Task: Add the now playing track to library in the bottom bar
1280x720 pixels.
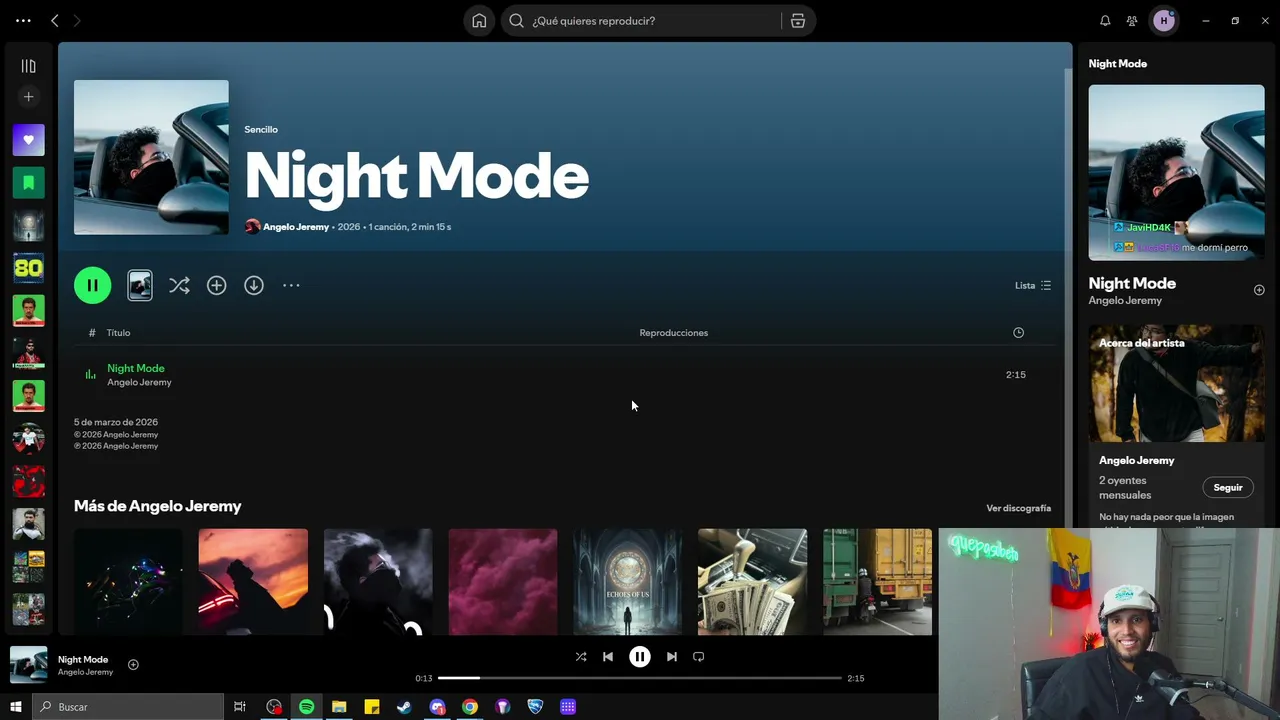Action: 133,665
